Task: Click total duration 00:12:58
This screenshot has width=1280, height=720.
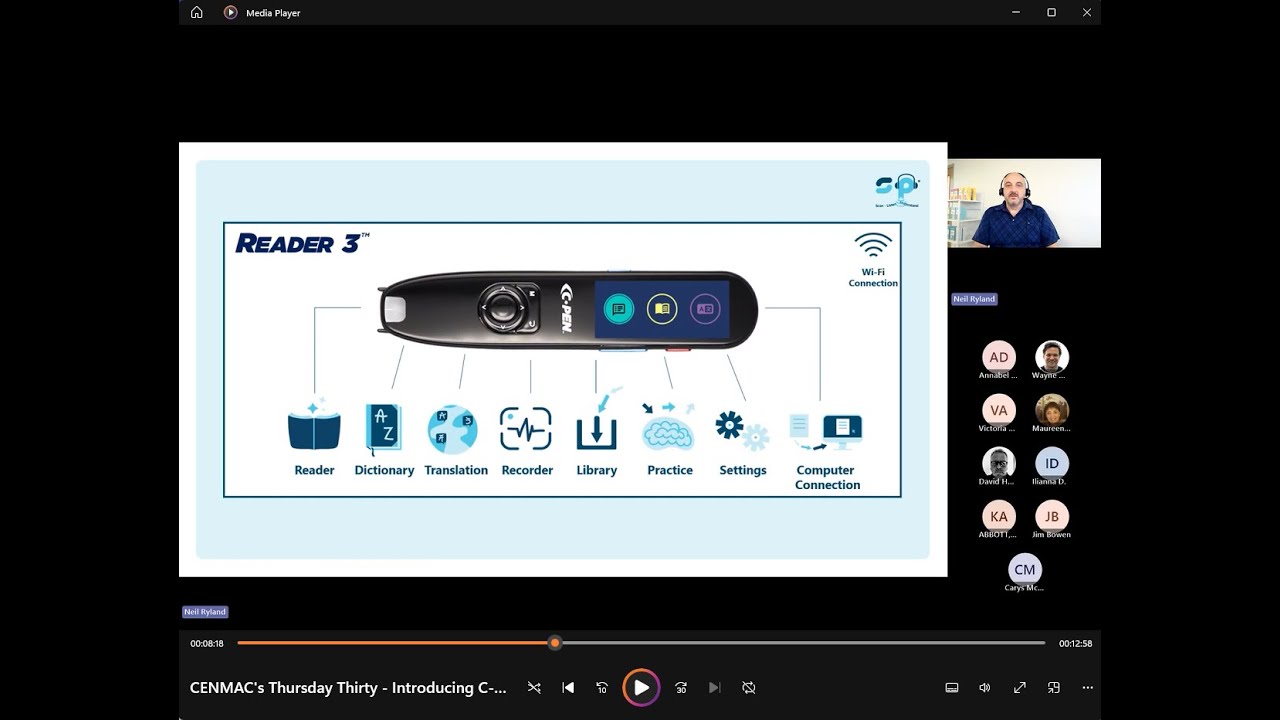Action: click(x=1076, y=644)
